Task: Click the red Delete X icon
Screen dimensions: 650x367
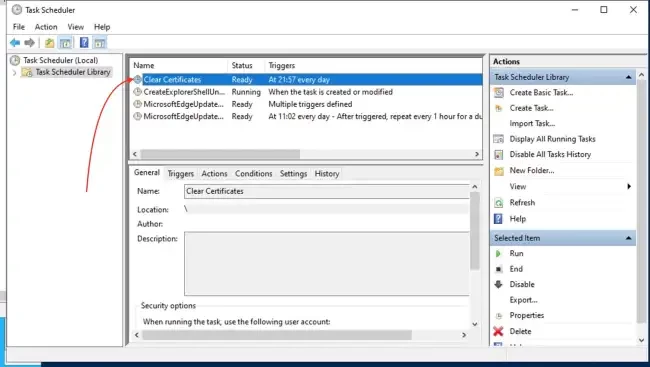Action: [498, 331]
